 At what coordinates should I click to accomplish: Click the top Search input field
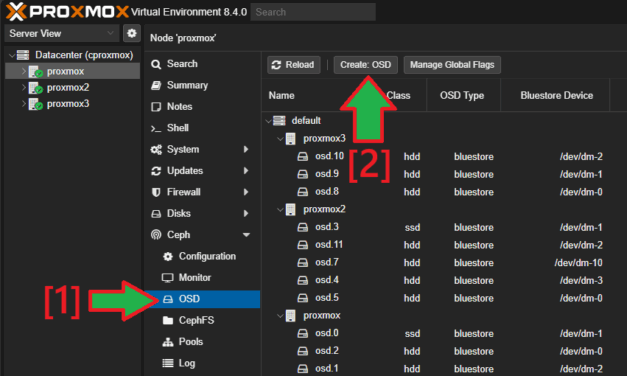click(x=313, y=12)
